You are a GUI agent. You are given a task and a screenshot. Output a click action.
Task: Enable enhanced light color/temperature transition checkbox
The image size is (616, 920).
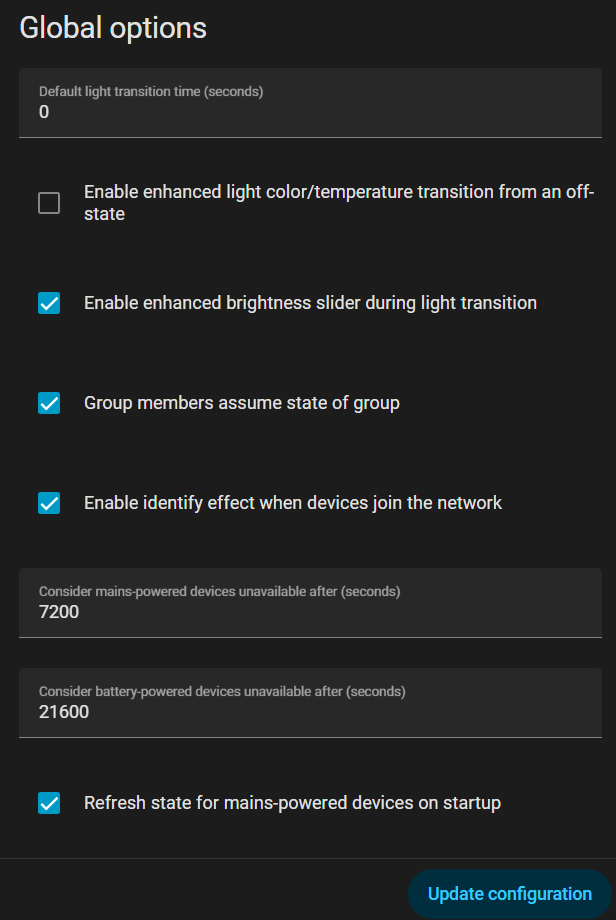[49, 203]
